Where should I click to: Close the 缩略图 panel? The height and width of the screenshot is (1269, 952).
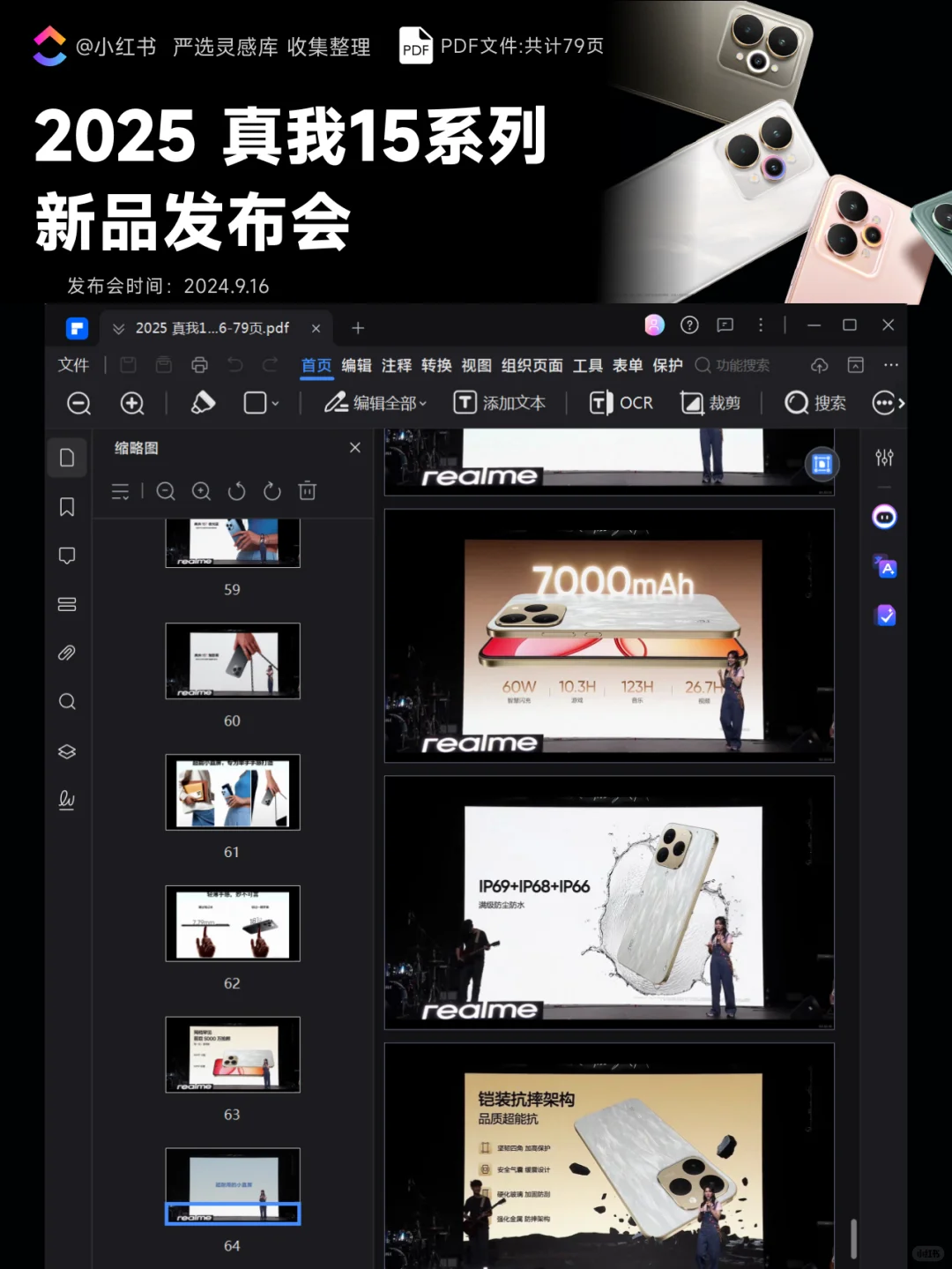(355, 447)
